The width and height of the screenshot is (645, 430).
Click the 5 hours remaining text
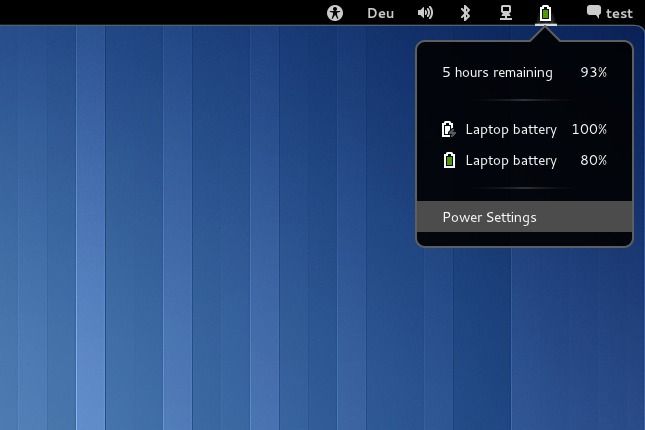pyautogui.click(x=497, y=72)
